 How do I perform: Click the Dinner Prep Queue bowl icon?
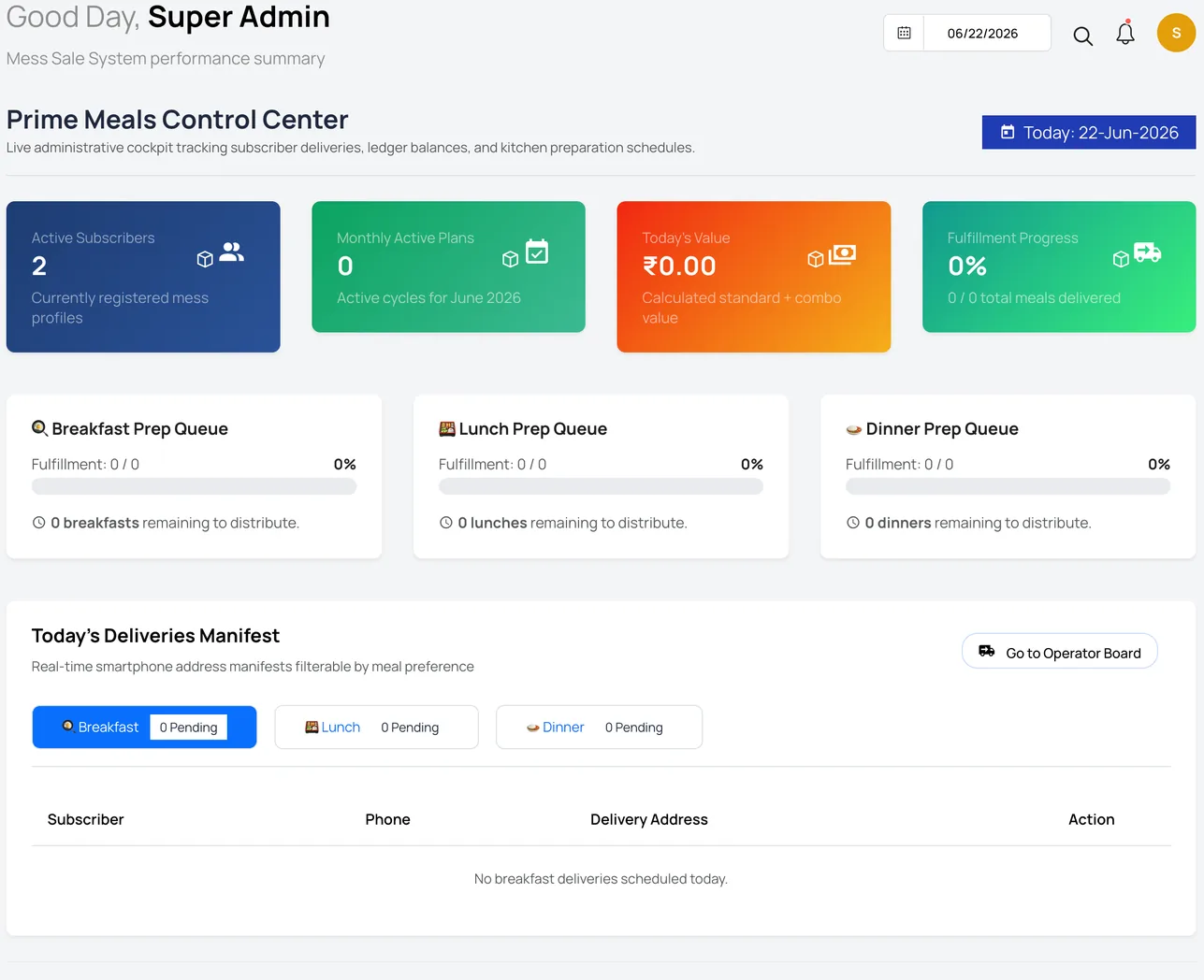click(x=853, y=430)
